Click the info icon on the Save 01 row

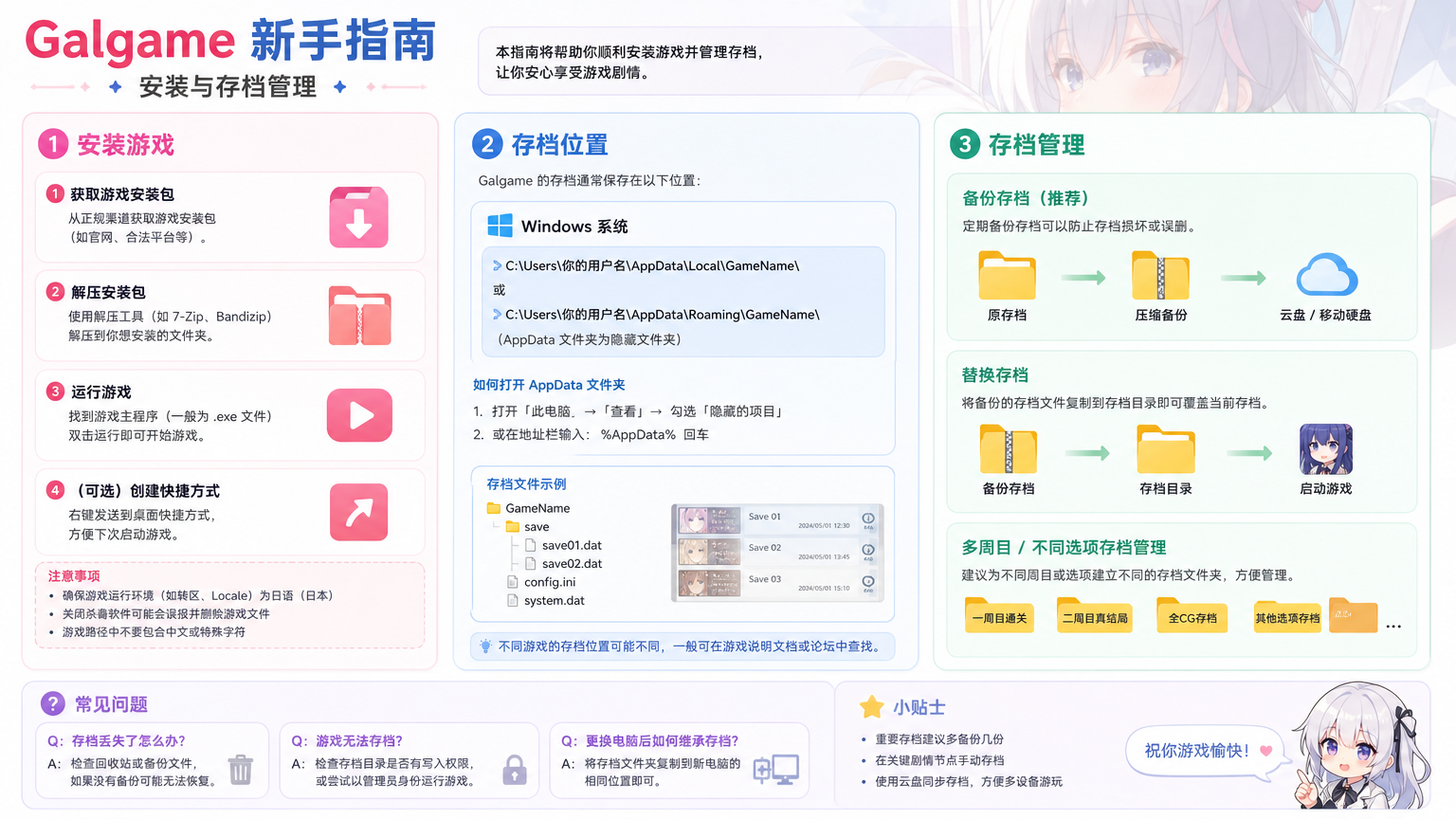pos(867,519)
